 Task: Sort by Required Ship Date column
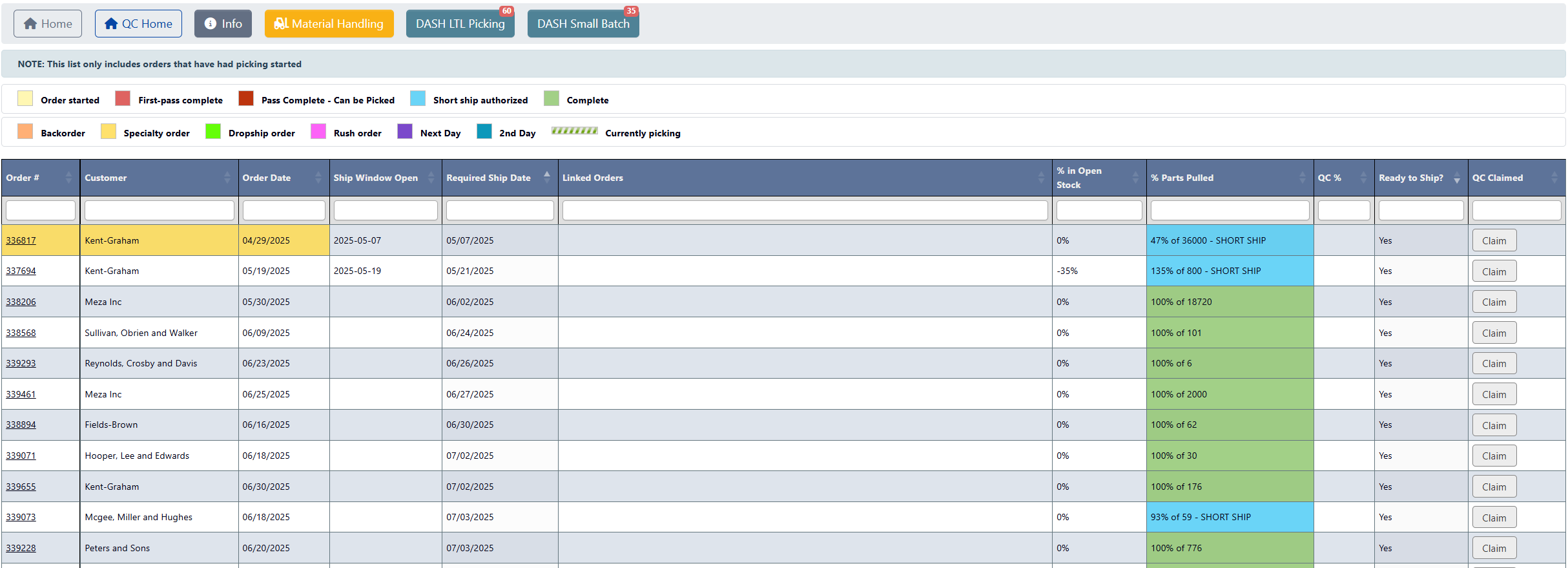click(x=500, y=178)
